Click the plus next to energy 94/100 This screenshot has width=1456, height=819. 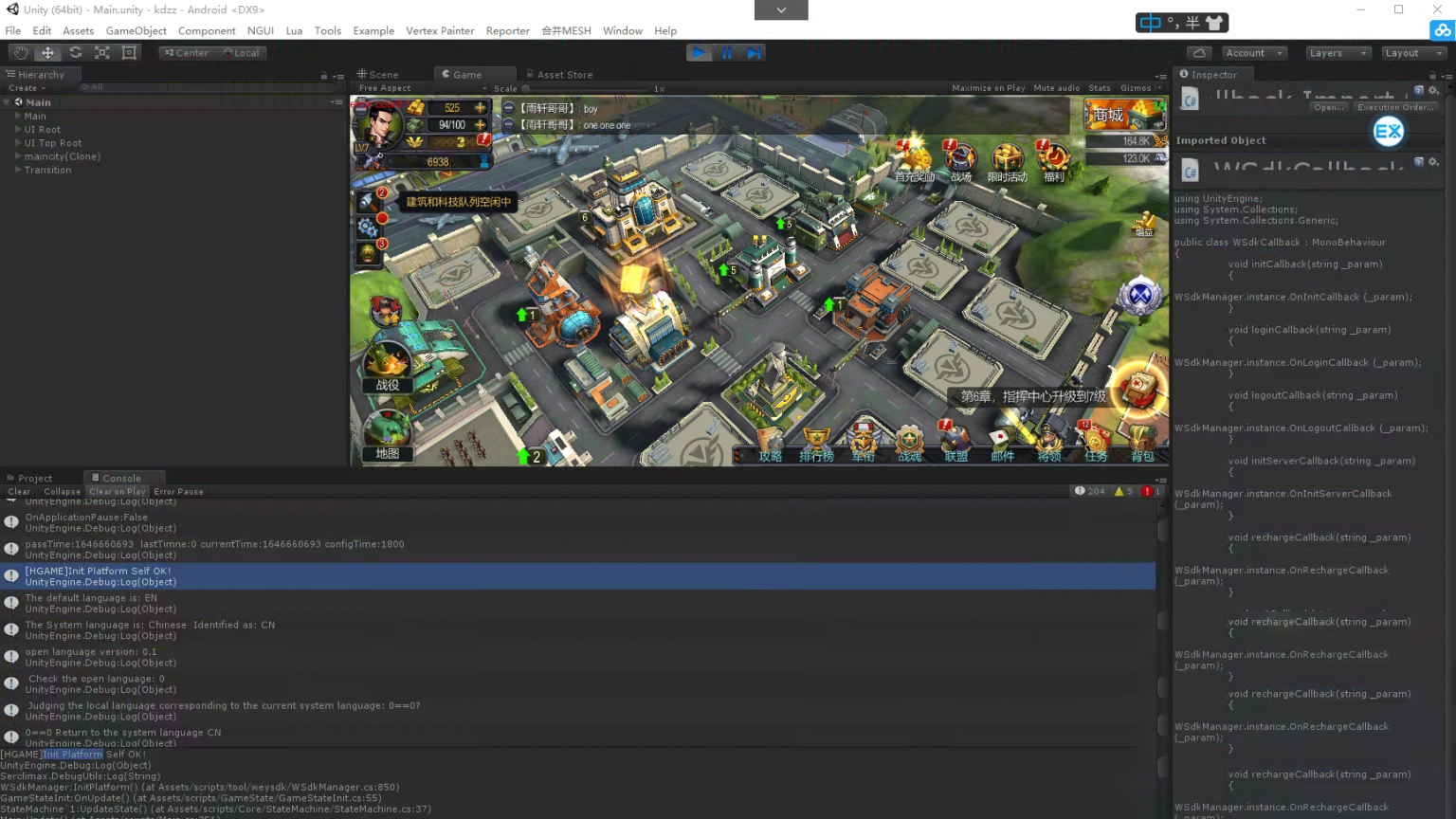click(x=481, y=124)
